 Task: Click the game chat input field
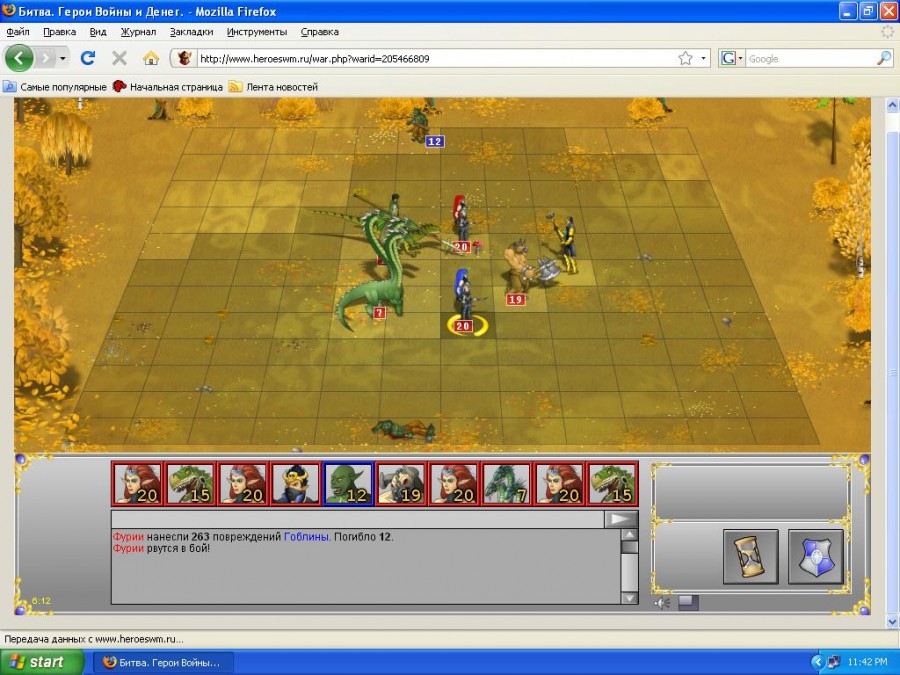pos(358,519)
